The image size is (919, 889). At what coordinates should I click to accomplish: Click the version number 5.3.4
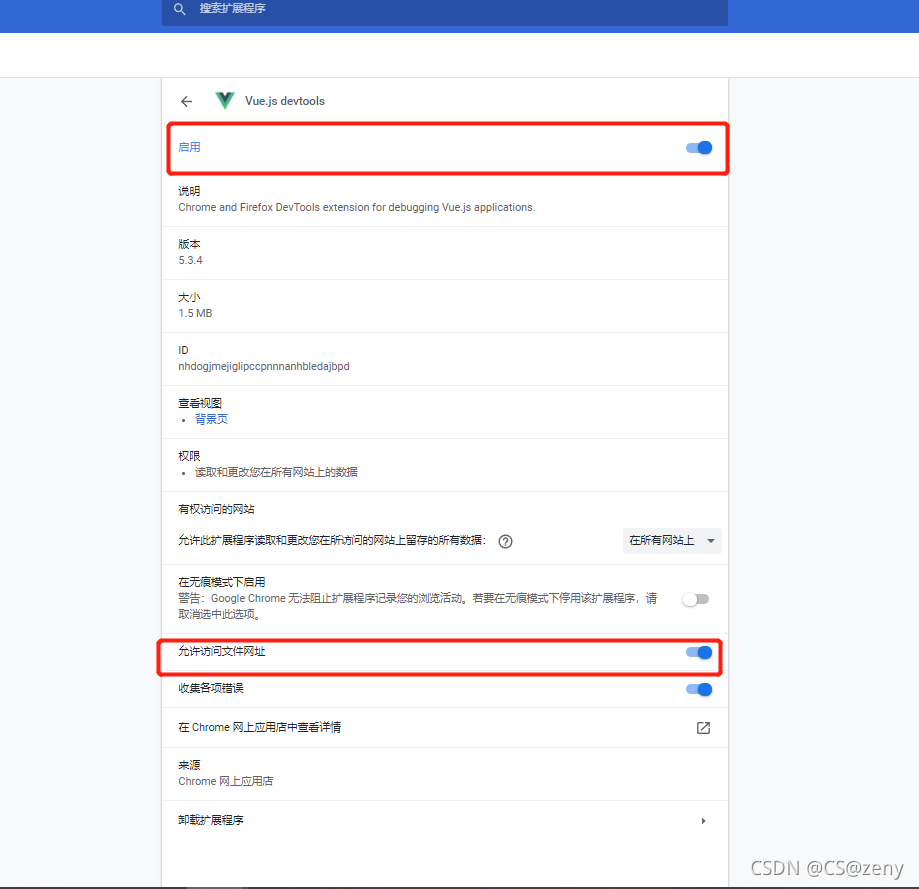190,260
